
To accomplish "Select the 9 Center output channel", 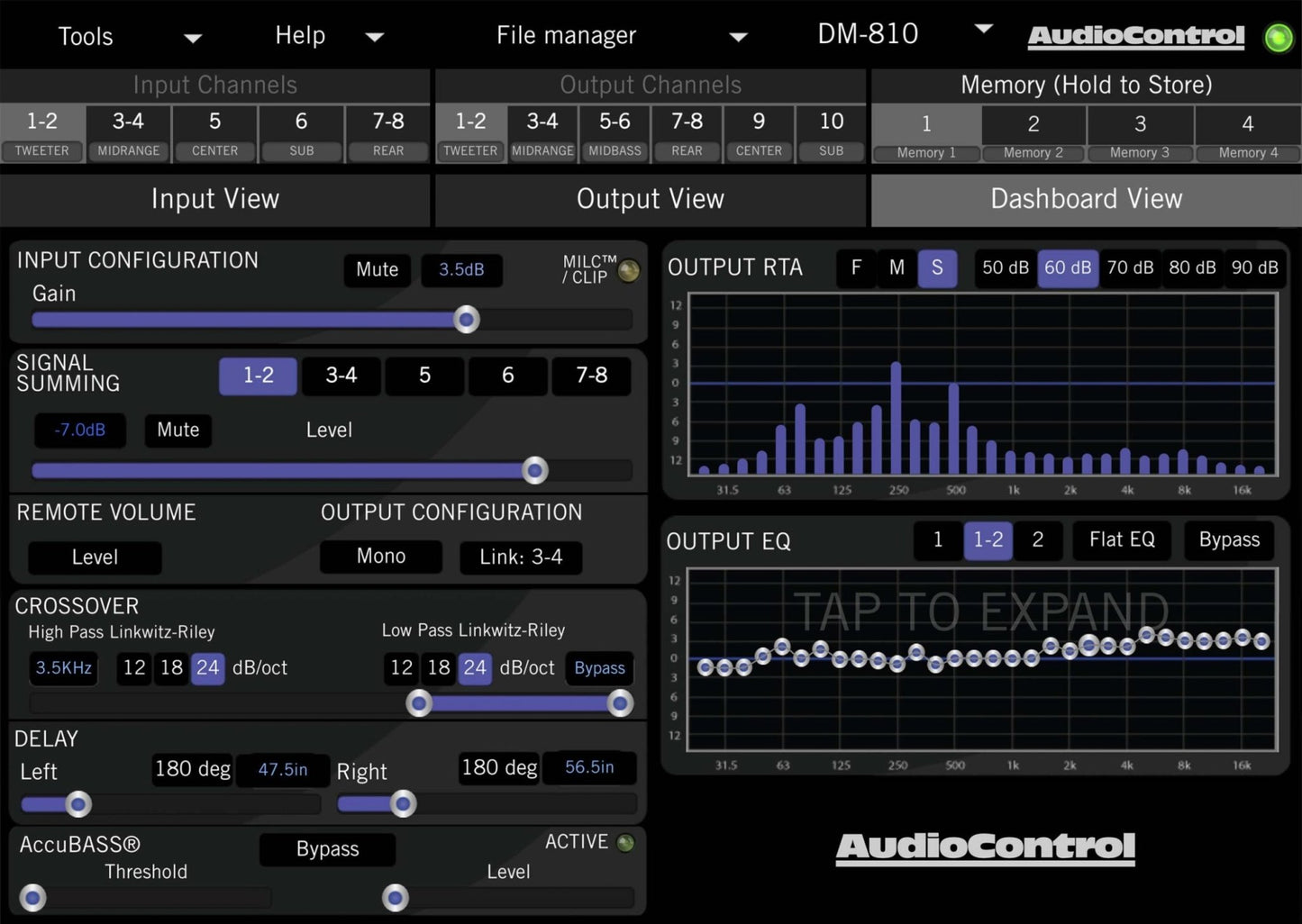I will coord(759,132).
